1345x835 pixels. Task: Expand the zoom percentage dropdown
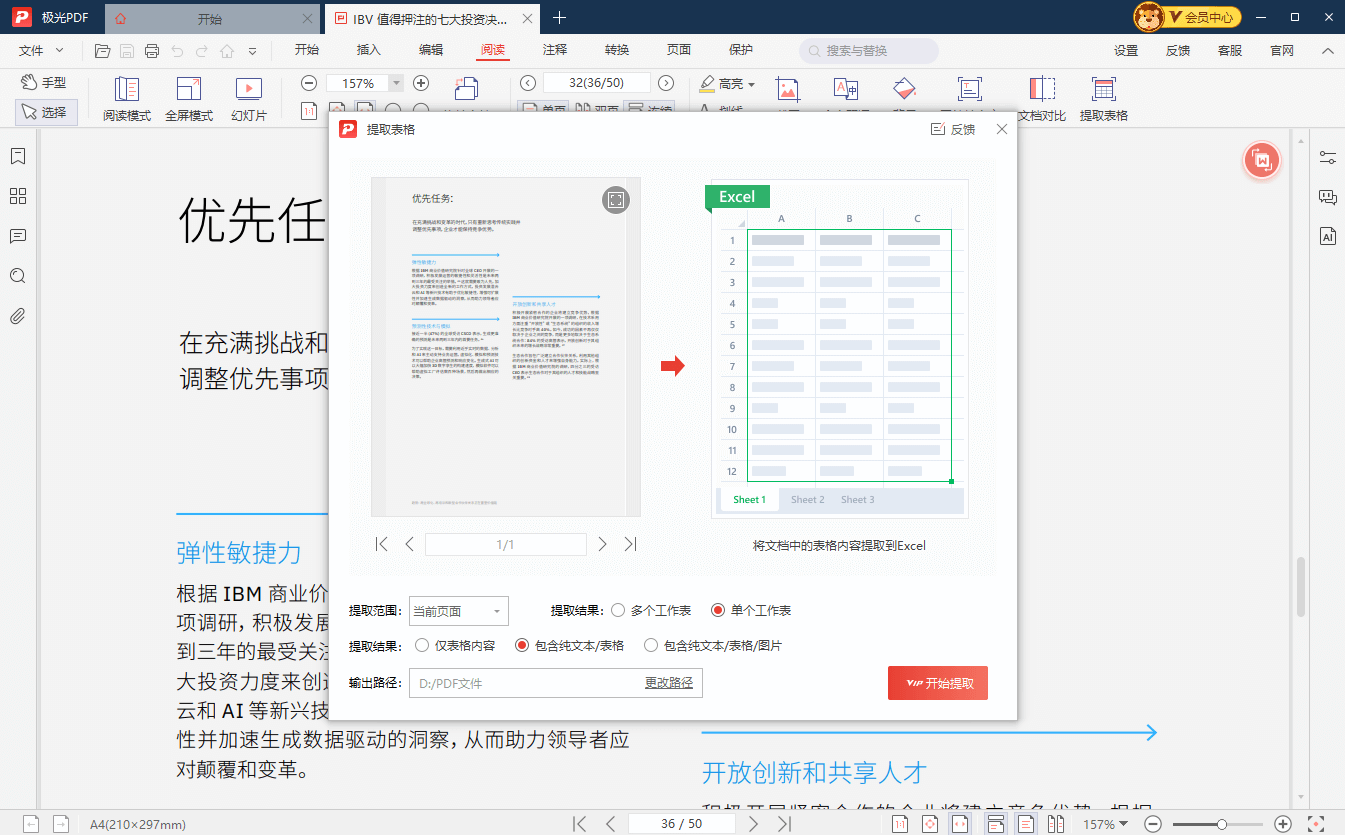(394, 82)
